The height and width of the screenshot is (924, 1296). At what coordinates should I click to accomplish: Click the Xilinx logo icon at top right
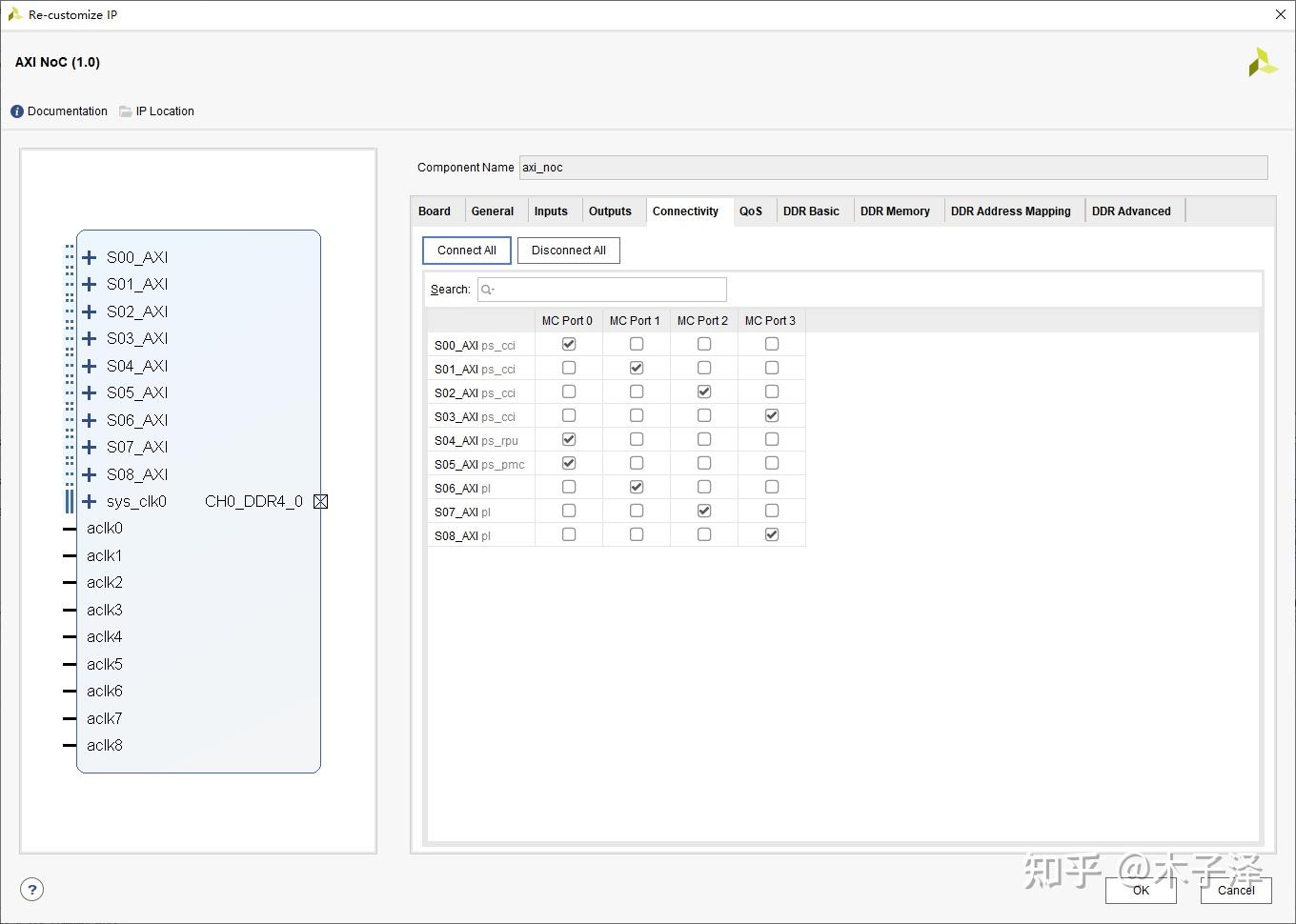(1263, 63)
